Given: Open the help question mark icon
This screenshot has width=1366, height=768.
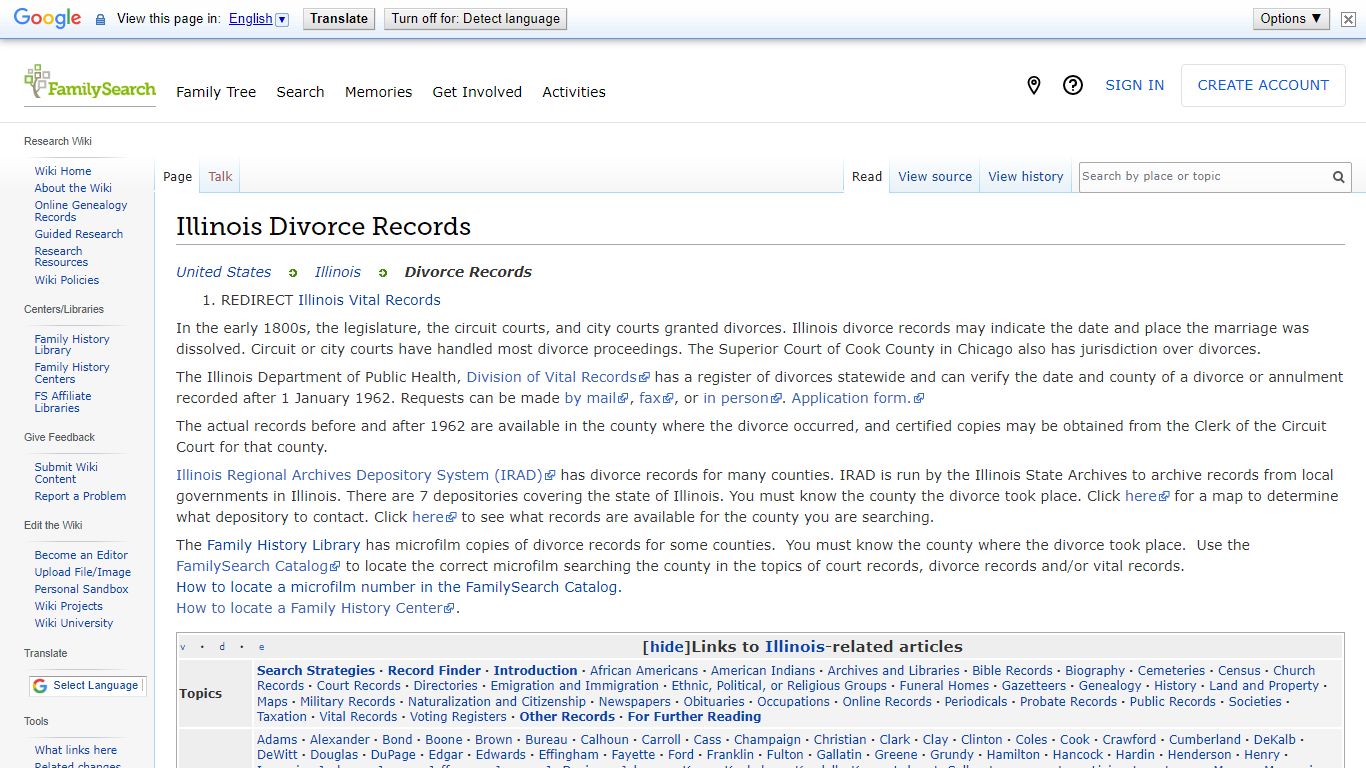Looking at the screenshot, I should (1073, 86).
